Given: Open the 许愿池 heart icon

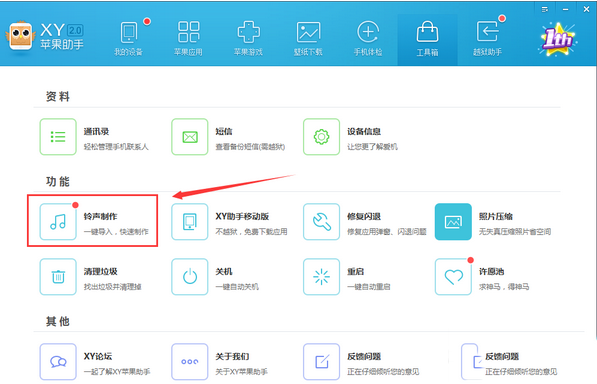Looking at the screenshot, I should 453,277.
